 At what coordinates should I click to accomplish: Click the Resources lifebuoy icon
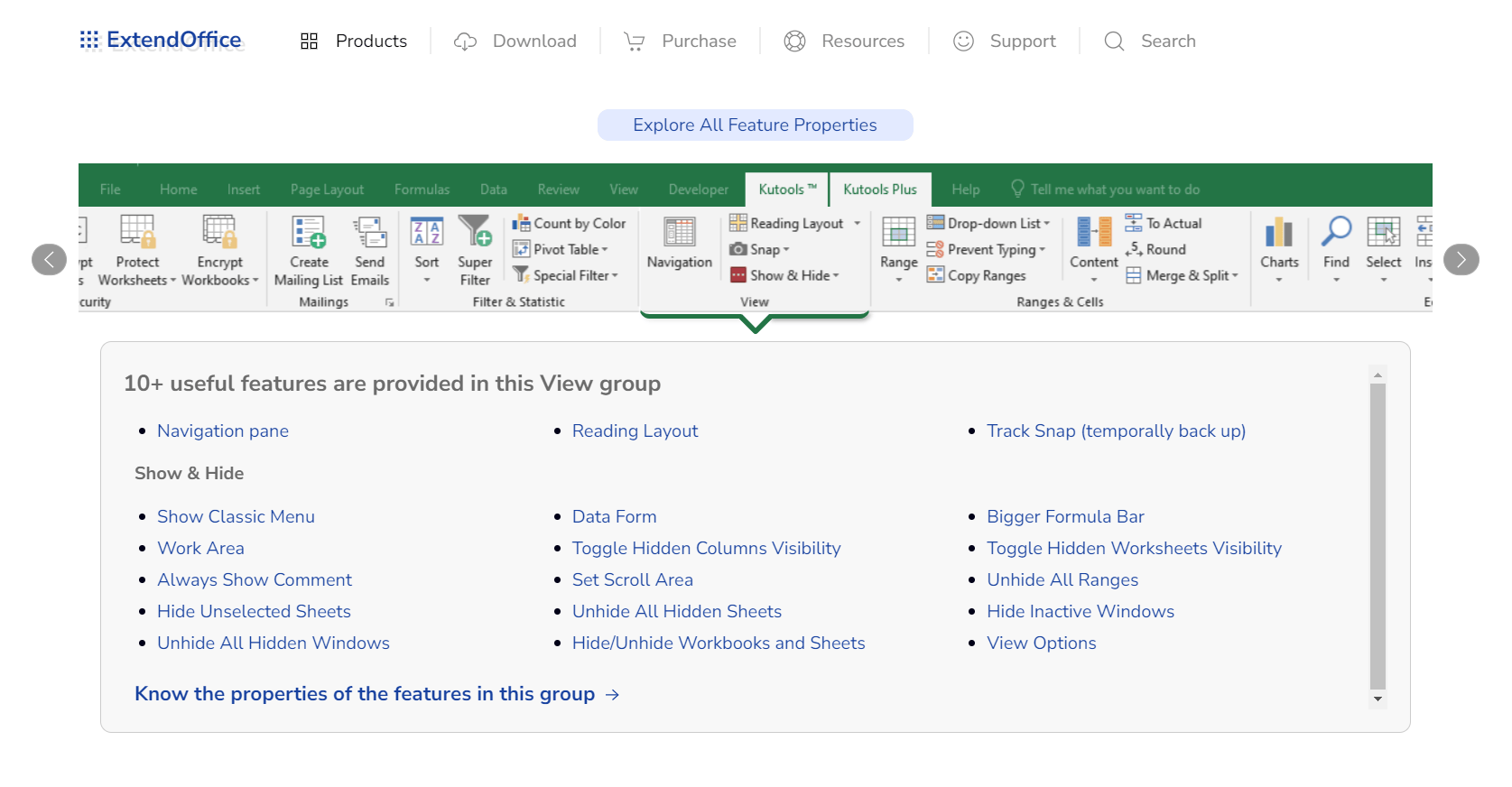[x=794, y=41]
